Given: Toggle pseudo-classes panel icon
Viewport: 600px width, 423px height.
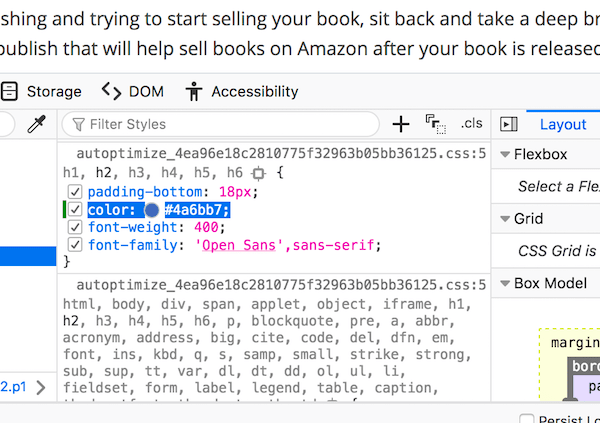Looking at the screenshot, I should (x=435, y=124).
